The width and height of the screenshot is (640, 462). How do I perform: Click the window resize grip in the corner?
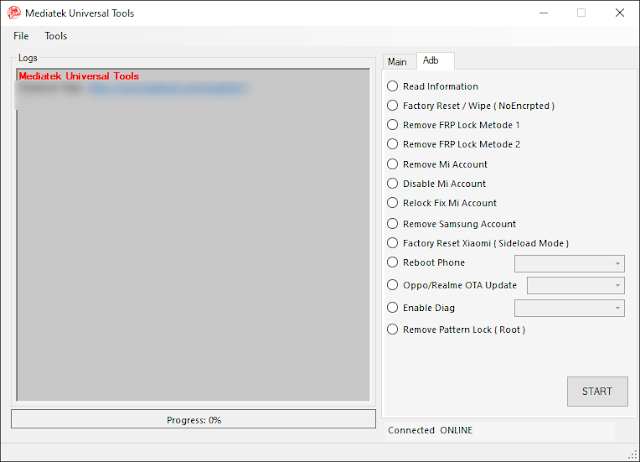tap(633, 455)
